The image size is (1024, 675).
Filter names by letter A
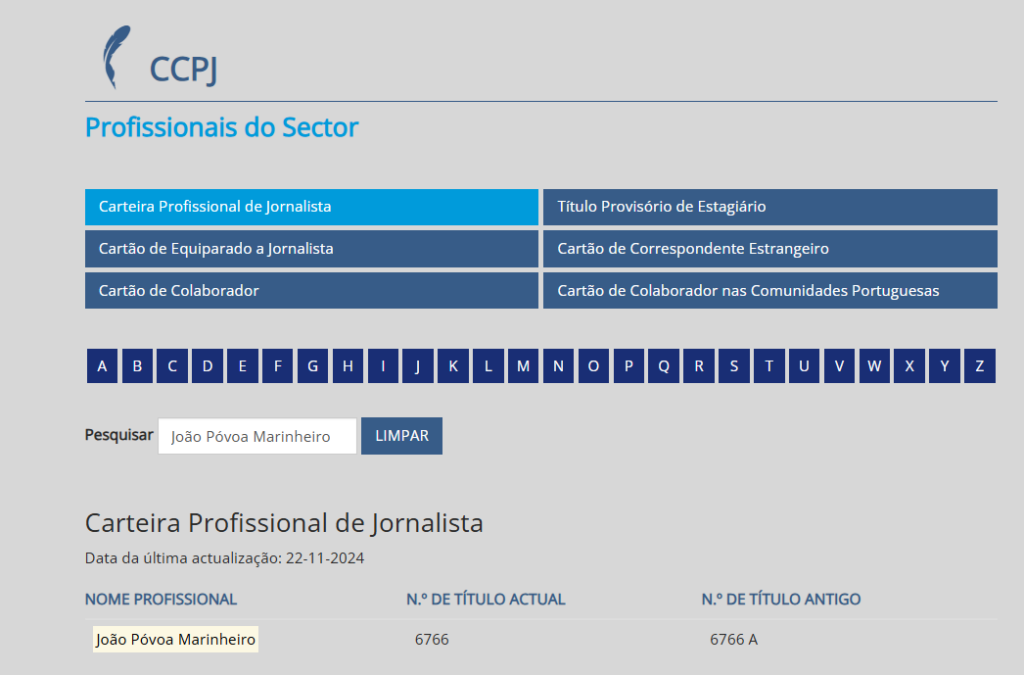pos(102,366)
